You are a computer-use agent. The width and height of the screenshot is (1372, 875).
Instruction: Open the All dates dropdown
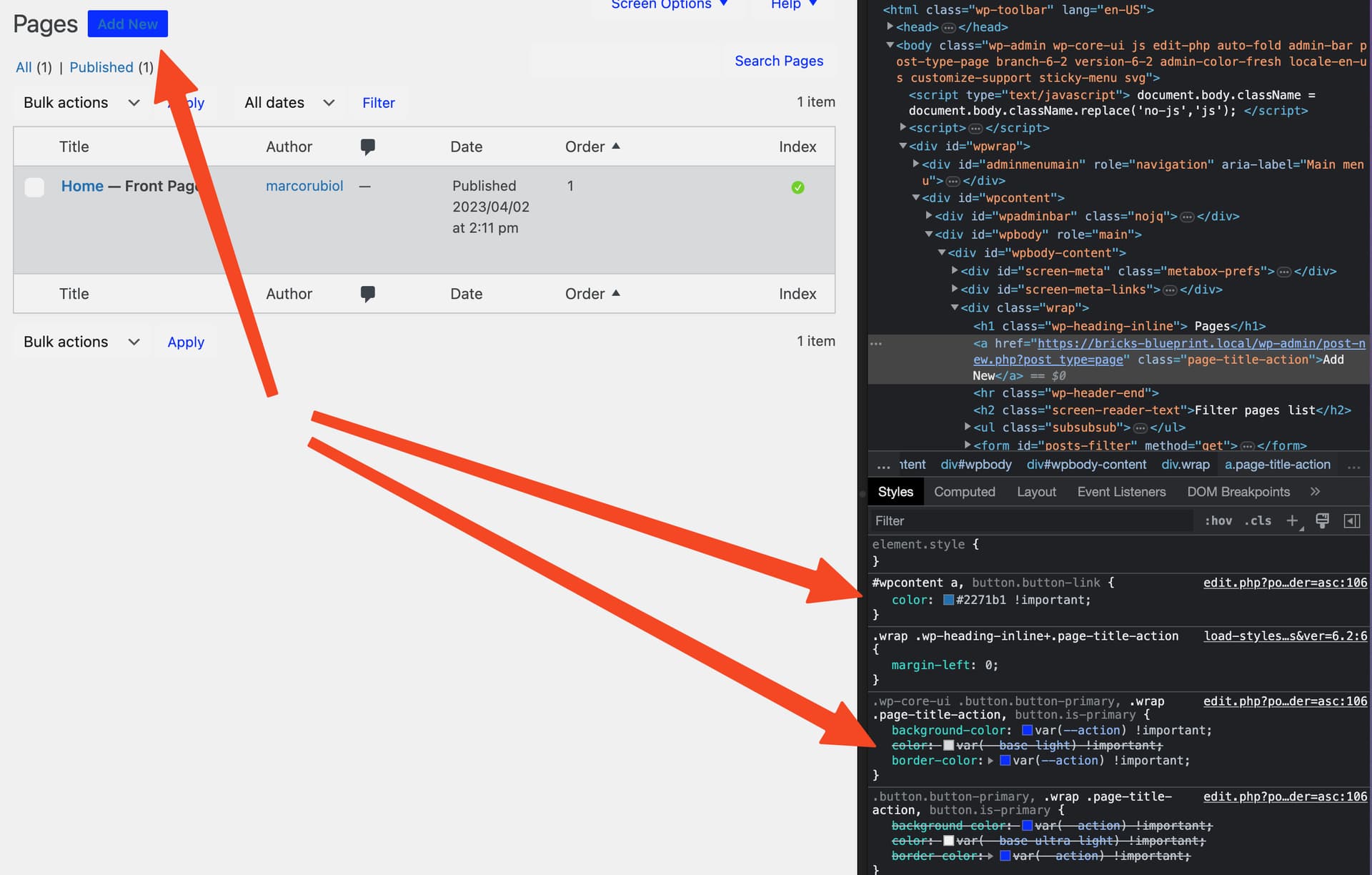[x=288, y=102]
